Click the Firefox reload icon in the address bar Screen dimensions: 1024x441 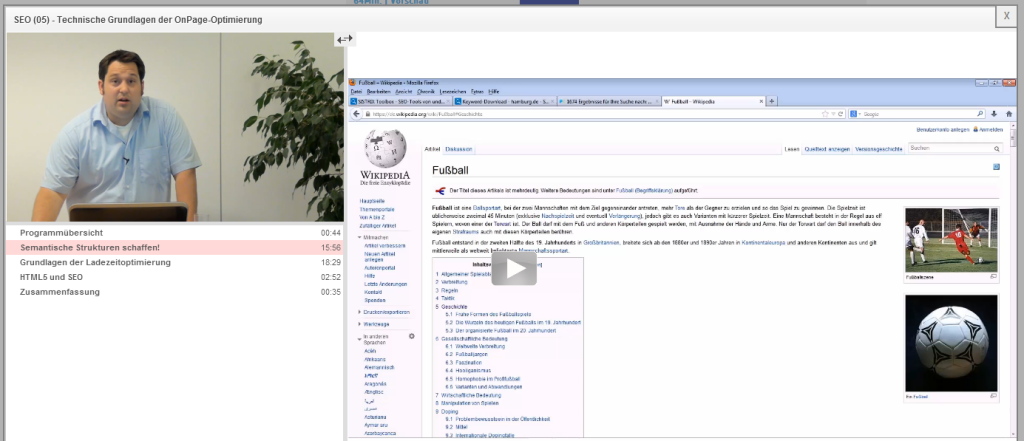click(840, 114)
